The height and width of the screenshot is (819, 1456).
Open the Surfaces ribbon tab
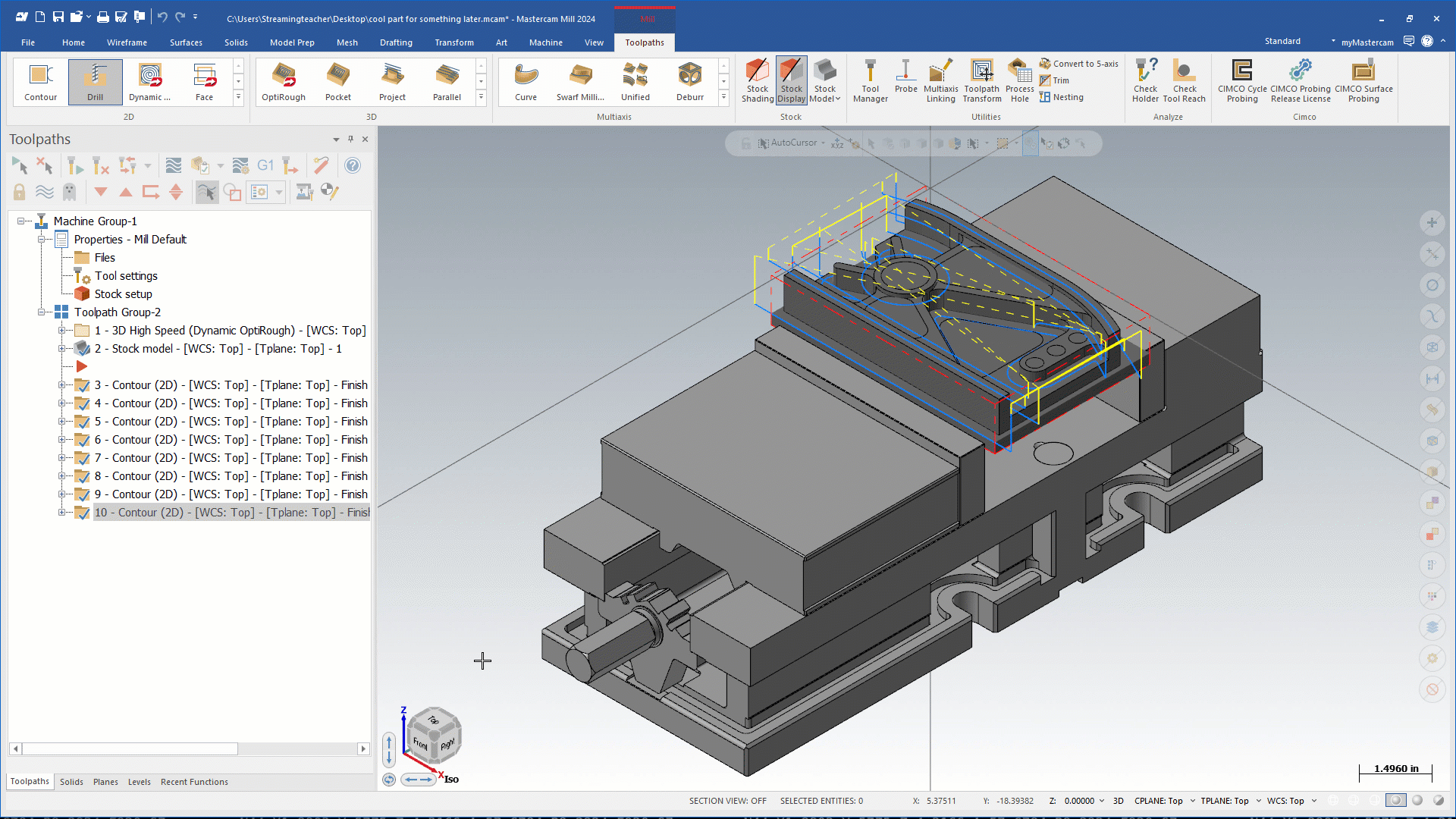186,42
